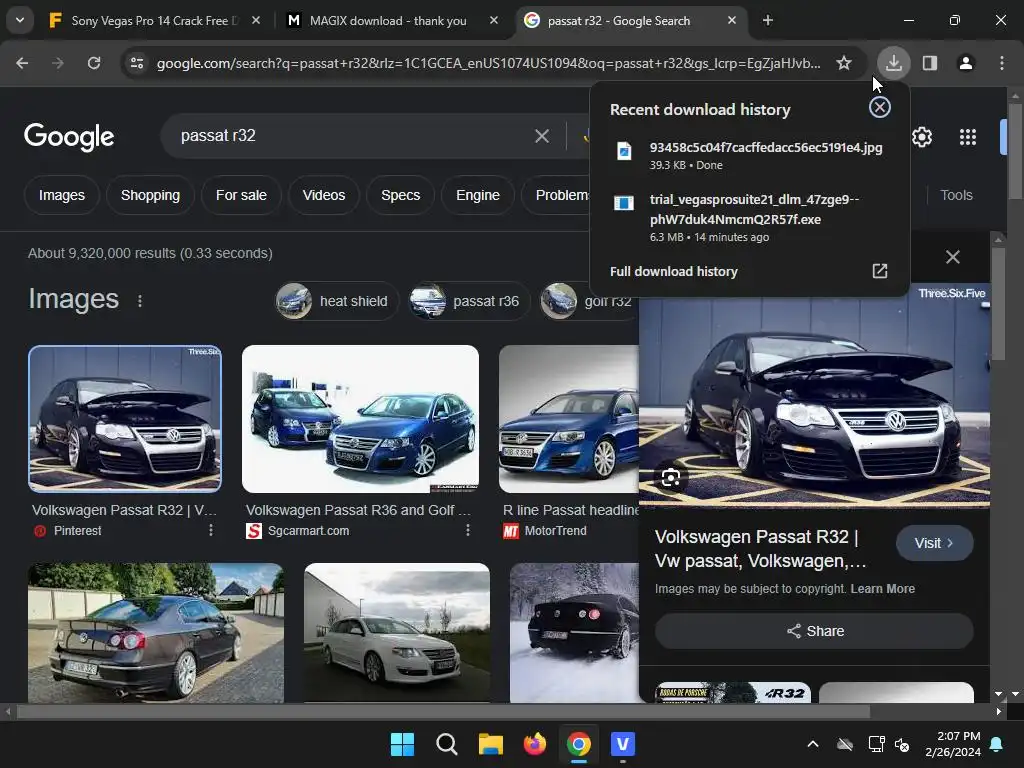This screenshot has height=768, width=1024.
Task: Open the Vegas V app on taskbar
Action: tap(623, 744)
